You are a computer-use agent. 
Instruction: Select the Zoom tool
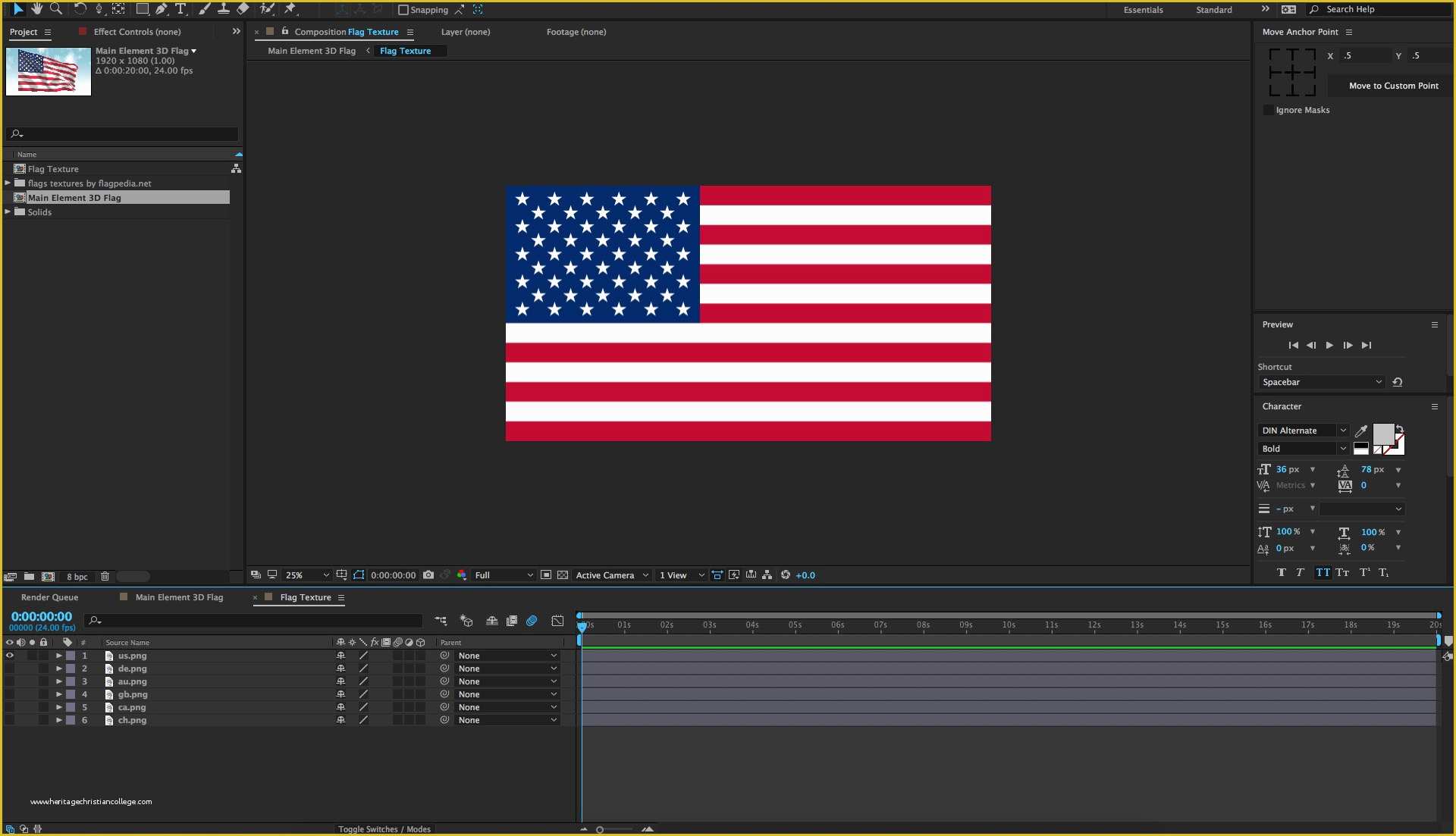56,10
